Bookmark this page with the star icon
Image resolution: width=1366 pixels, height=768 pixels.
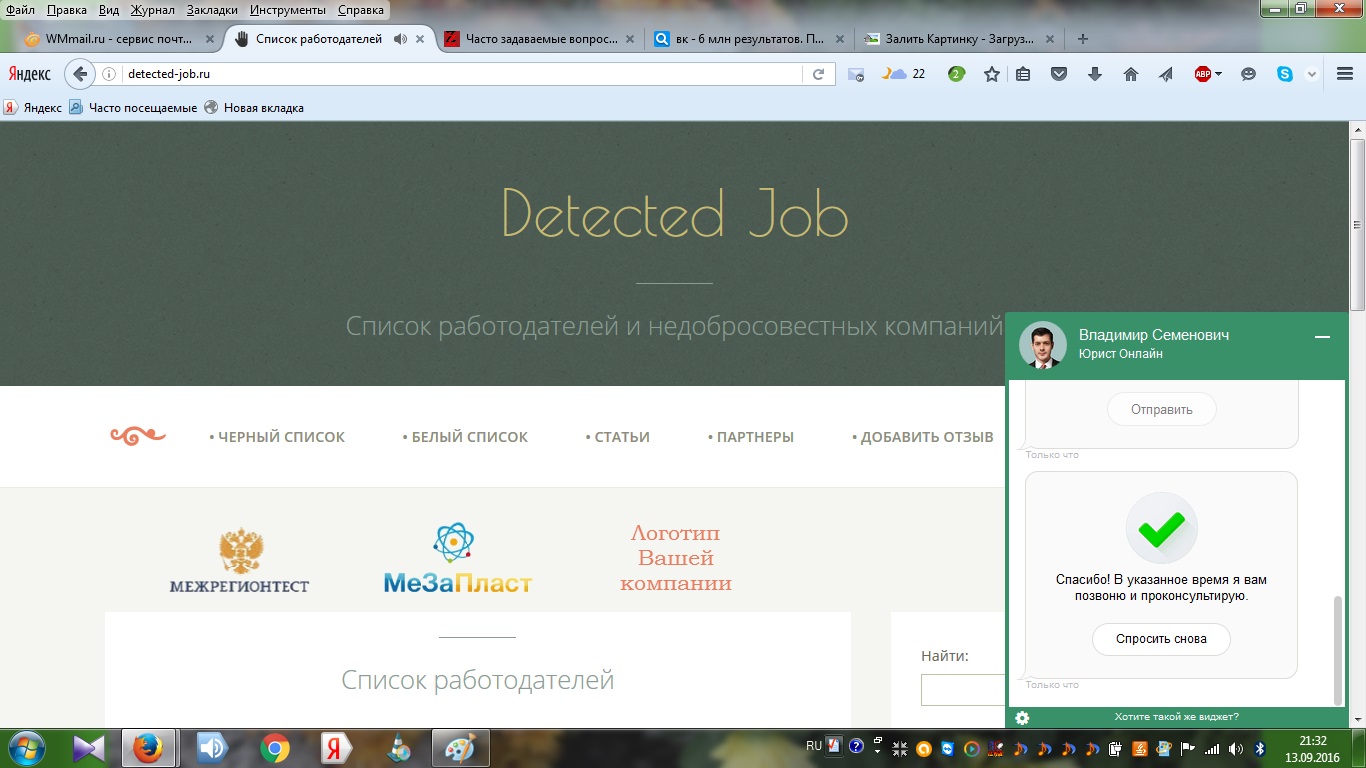pos(991,74)
